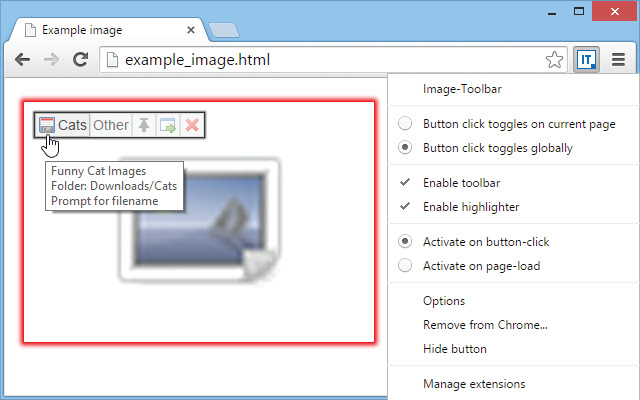Select Activate on page-load
The image size is (640, 400).
(x=514, y=266)
